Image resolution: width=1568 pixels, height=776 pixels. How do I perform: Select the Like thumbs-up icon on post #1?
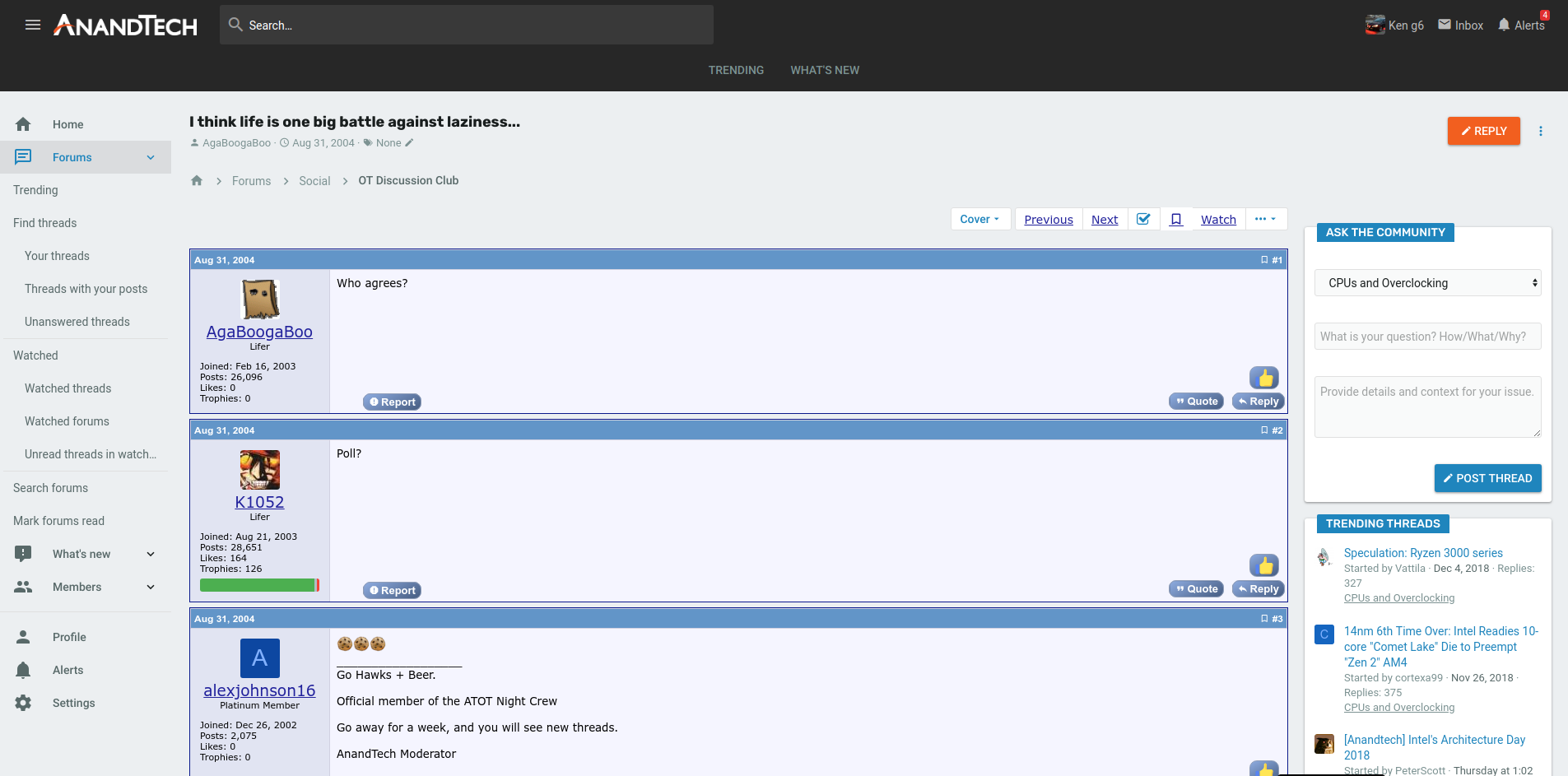(x=1263, y=377)
